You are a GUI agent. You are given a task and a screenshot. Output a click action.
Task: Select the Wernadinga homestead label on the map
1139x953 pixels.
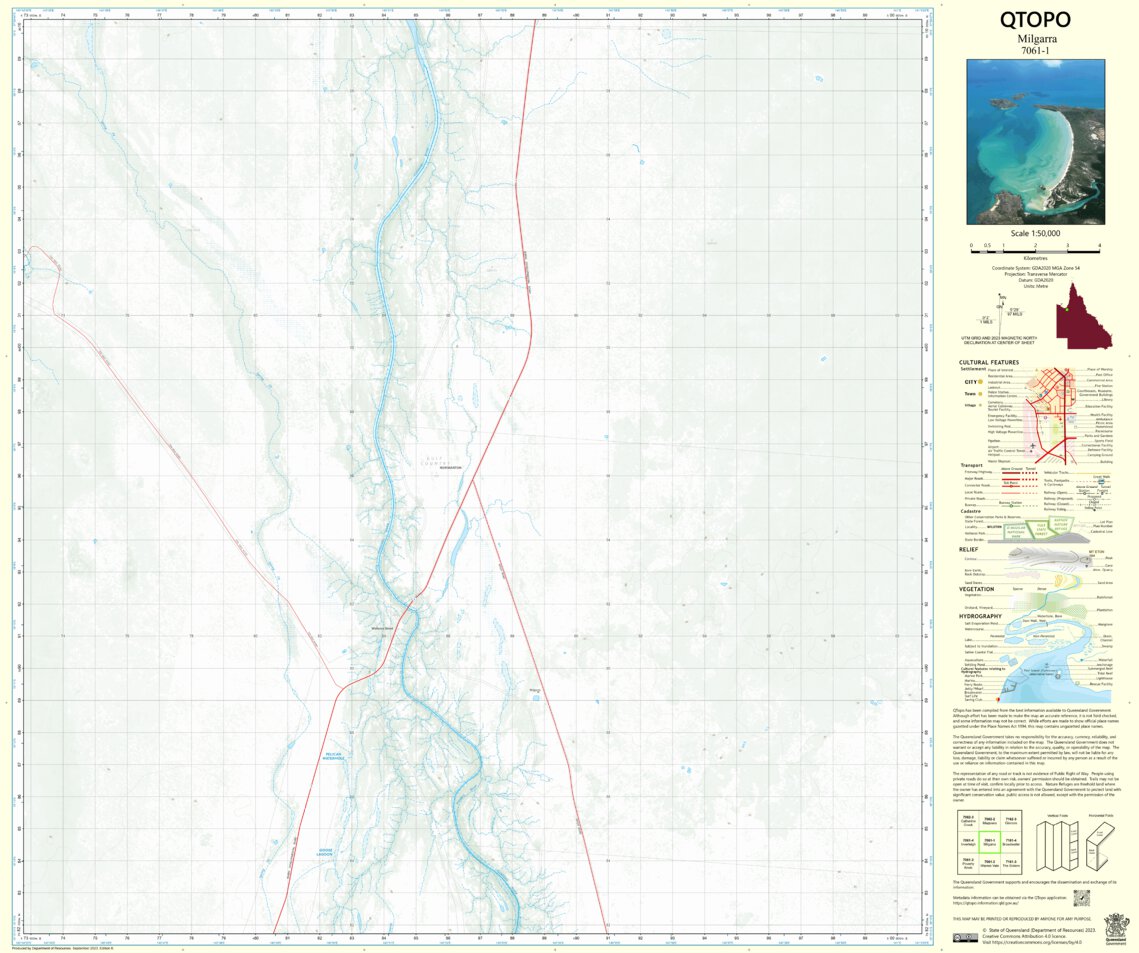381,628
